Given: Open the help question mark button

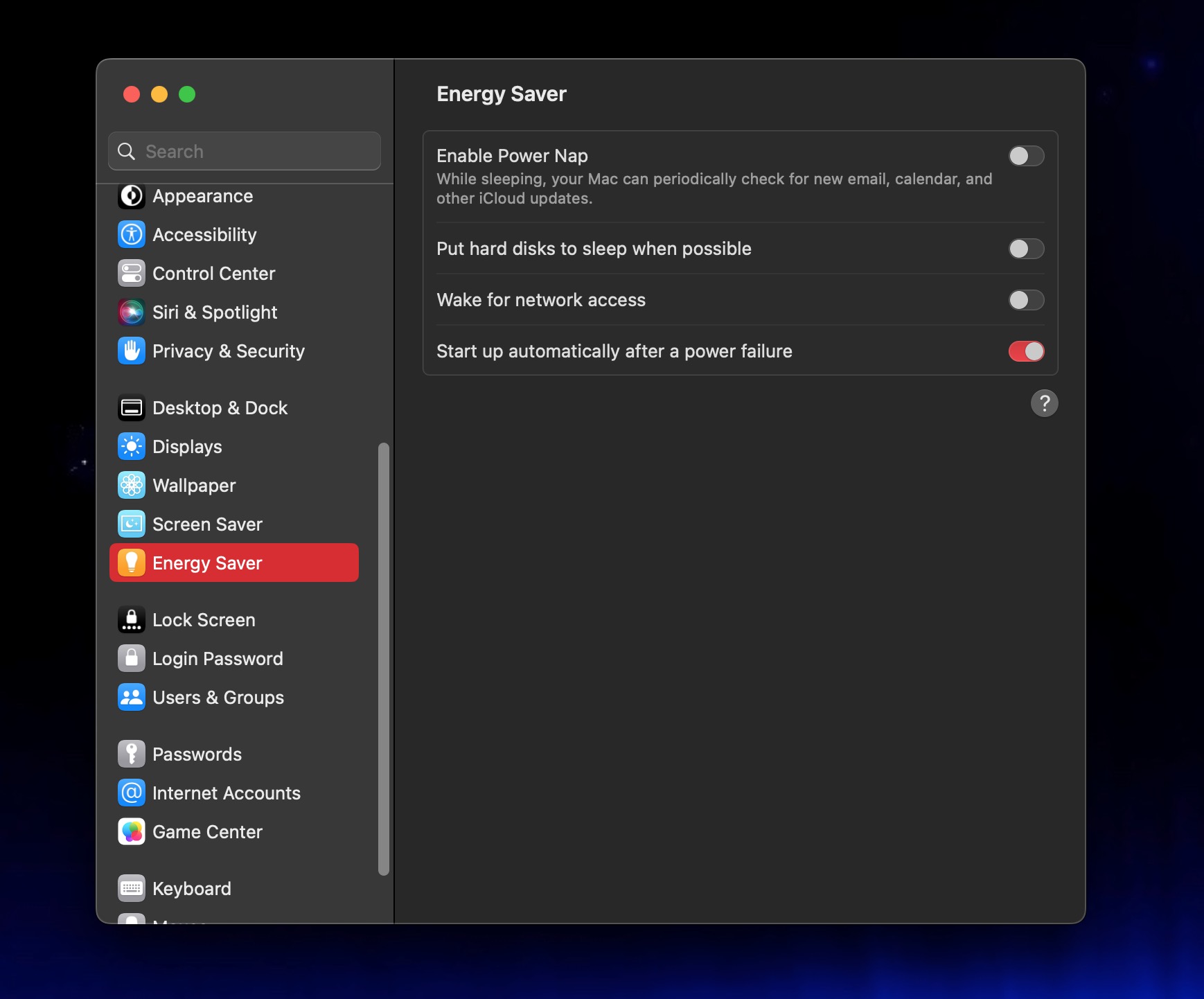Looking at the screenshot, I should pyautogui.click(x=1044, y=403).
